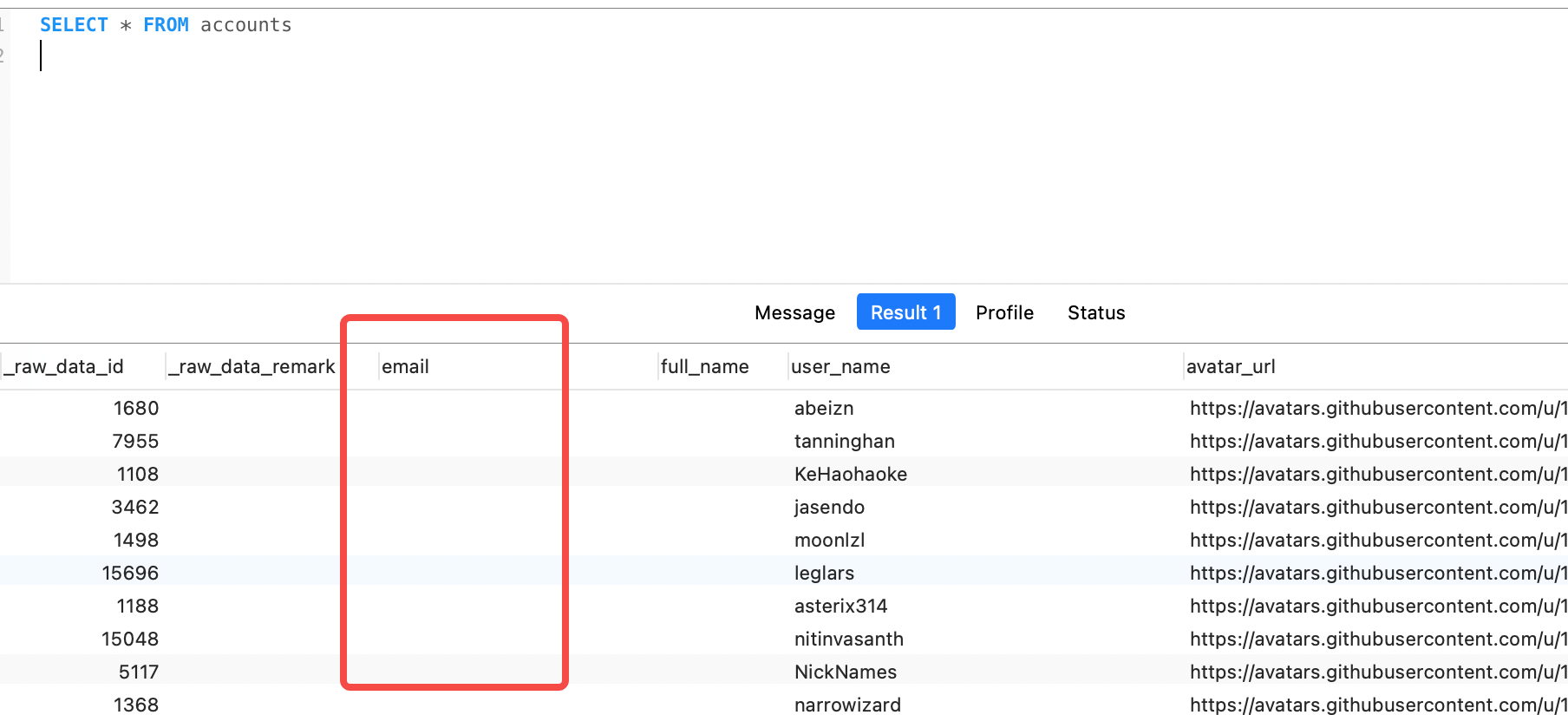Select cell with id 1108
Viewport: 1568px width, 715px height.
pos(138,474)
